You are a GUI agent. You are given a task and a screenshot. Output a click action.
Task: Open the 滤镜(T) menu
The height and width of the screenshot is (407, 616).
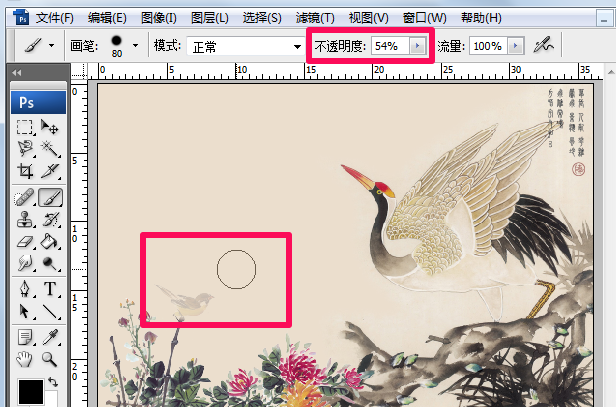coord(315,18)
